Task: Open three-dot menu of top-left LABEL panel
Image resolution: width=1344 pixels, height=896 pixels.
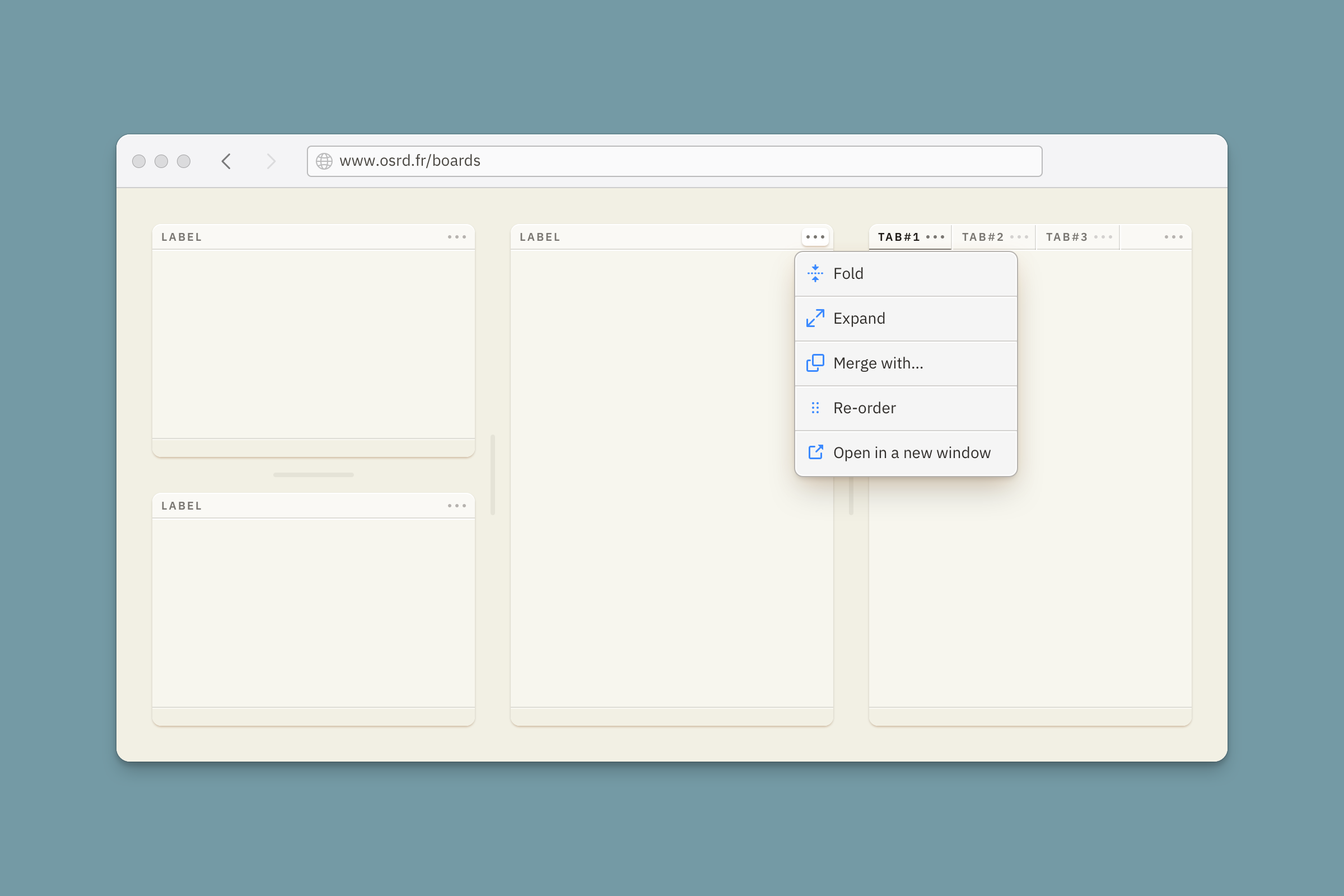Action: coord(456,237)
